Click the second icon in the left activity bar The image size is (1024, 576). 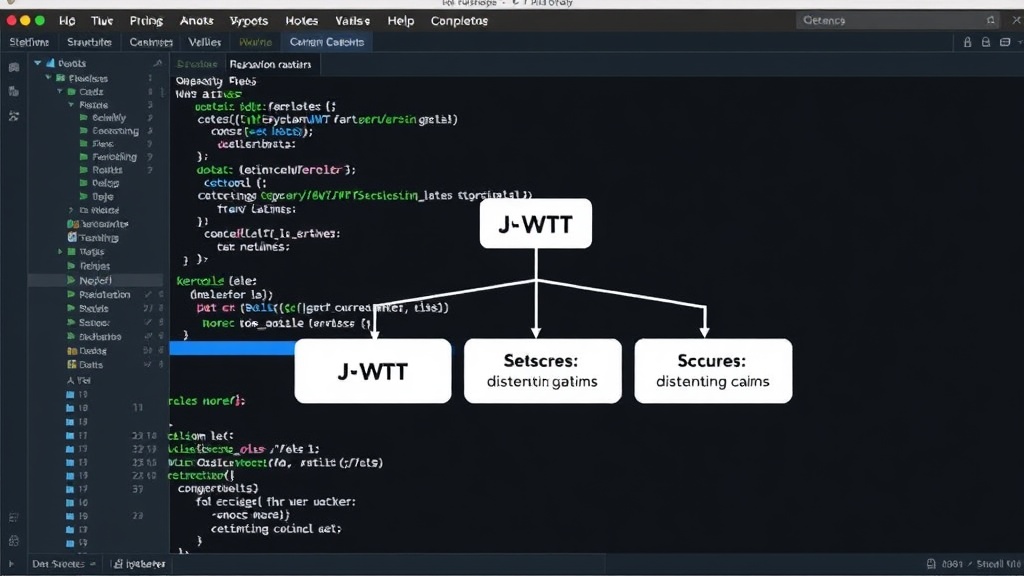point(14,91)
